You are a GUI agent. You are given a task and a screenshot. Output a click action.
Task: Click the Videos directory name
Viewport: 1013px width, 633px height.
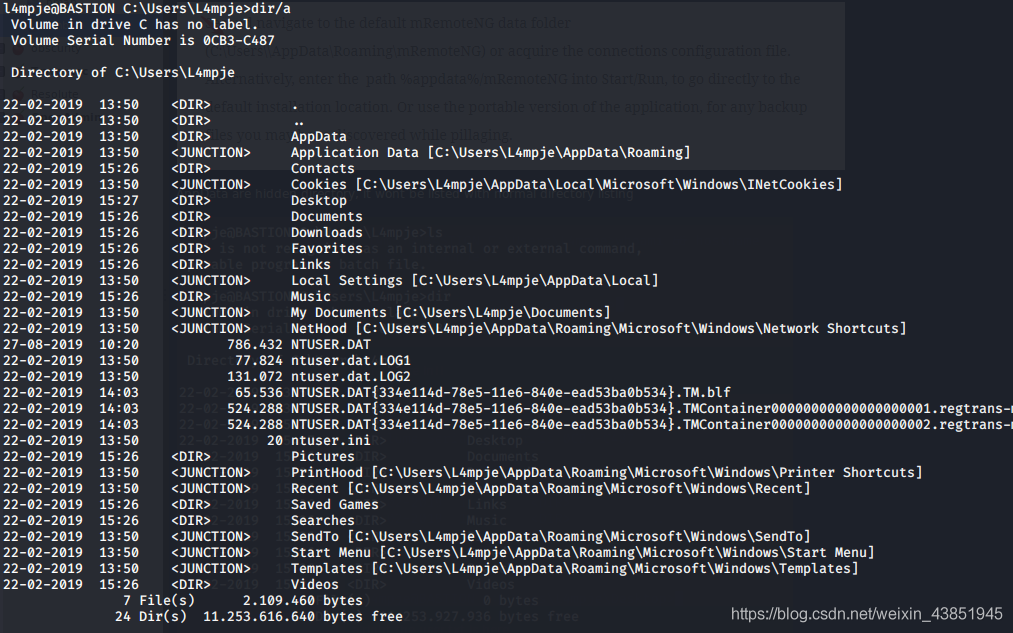[314, 585]
